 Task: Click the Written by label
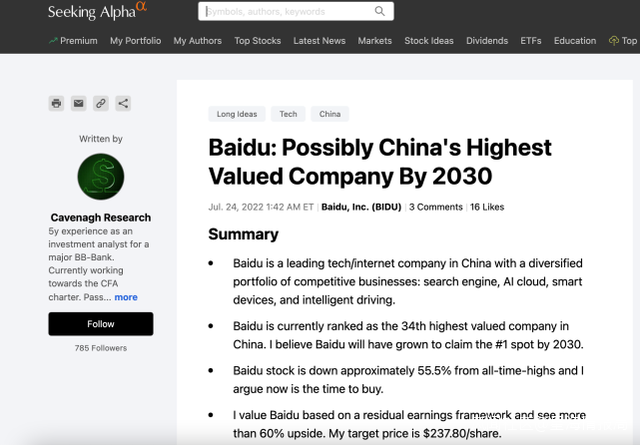coord(101,139)
